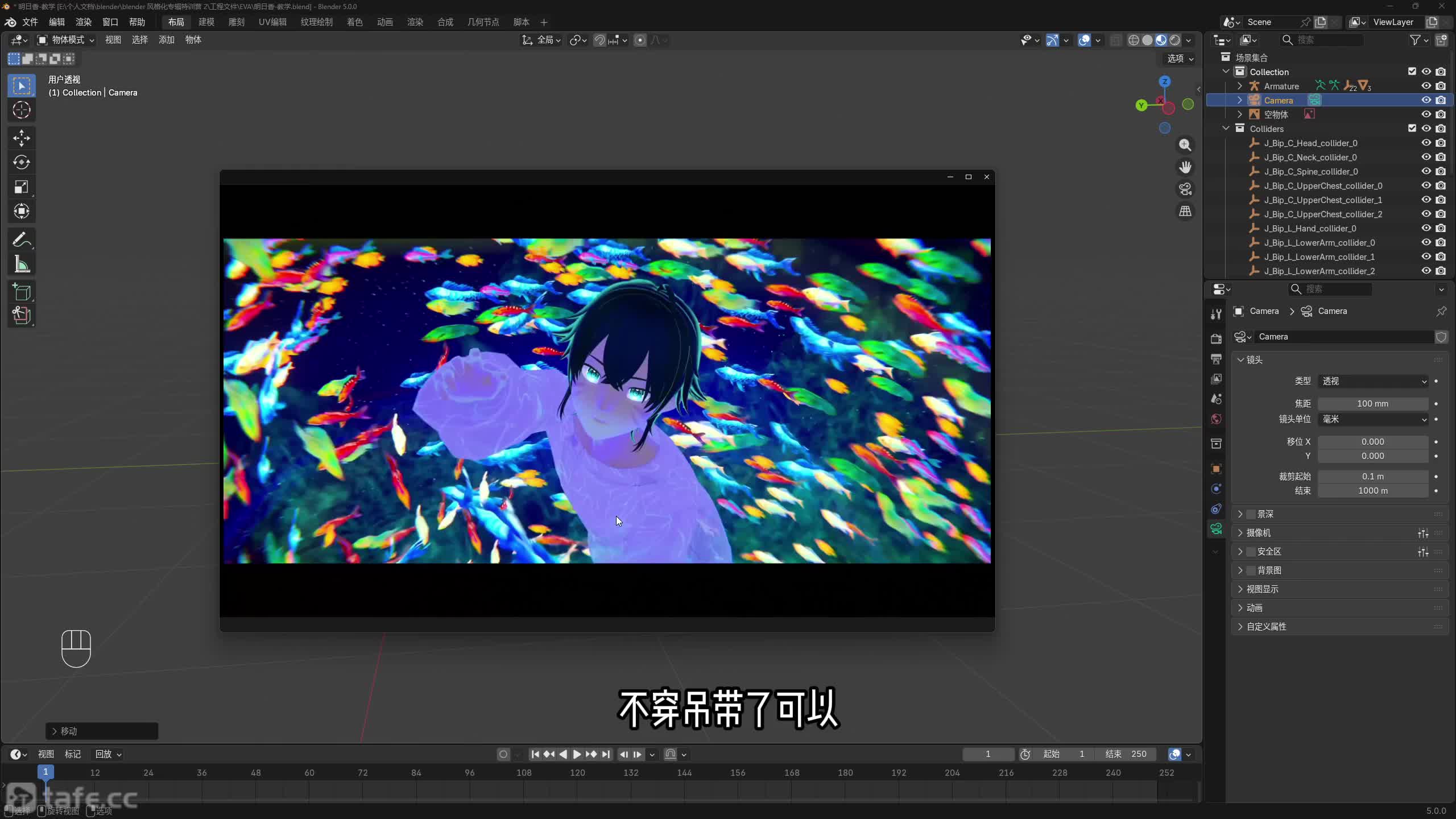Select the Scale tool
This screenshot has height=819, width=1456.
click(x=22, y=187)
